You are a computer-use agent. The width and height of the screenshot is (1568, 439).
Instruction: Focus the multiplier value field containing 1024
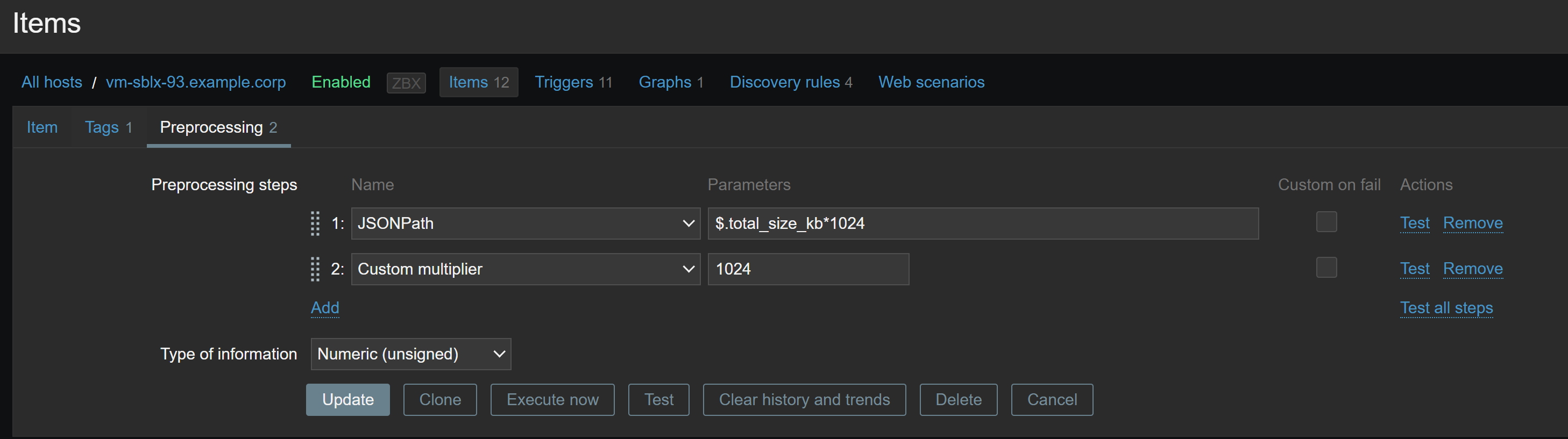coord(808,269)
